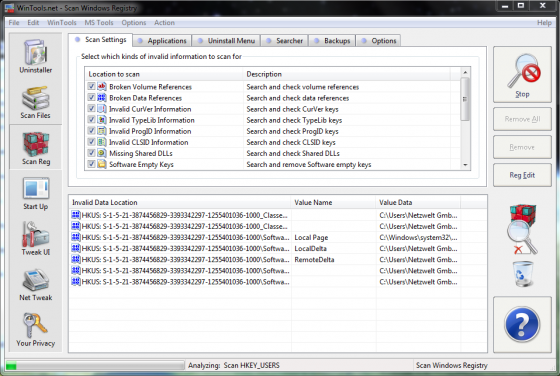This screenshot has height=376, width=560.
Task: Switch to the Options tab
Action: point(379,41)
